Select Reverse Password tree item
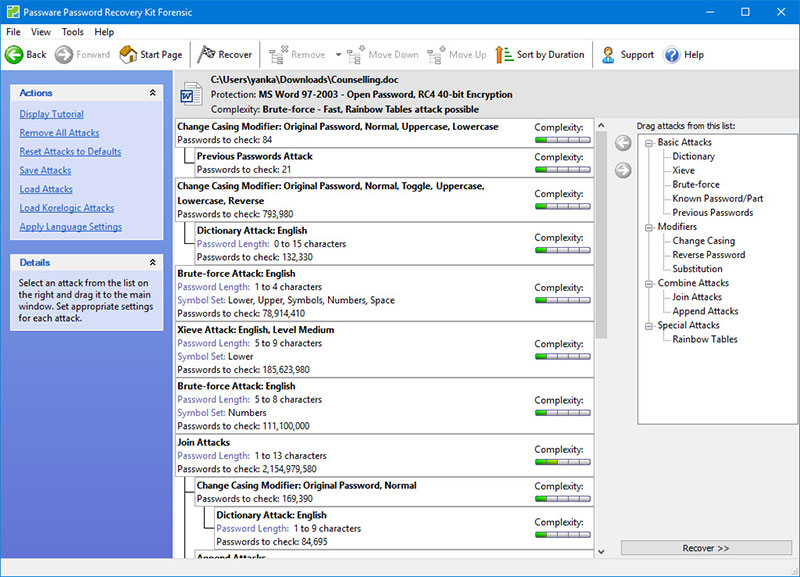800x577 pixels. [x=709, y=255]
